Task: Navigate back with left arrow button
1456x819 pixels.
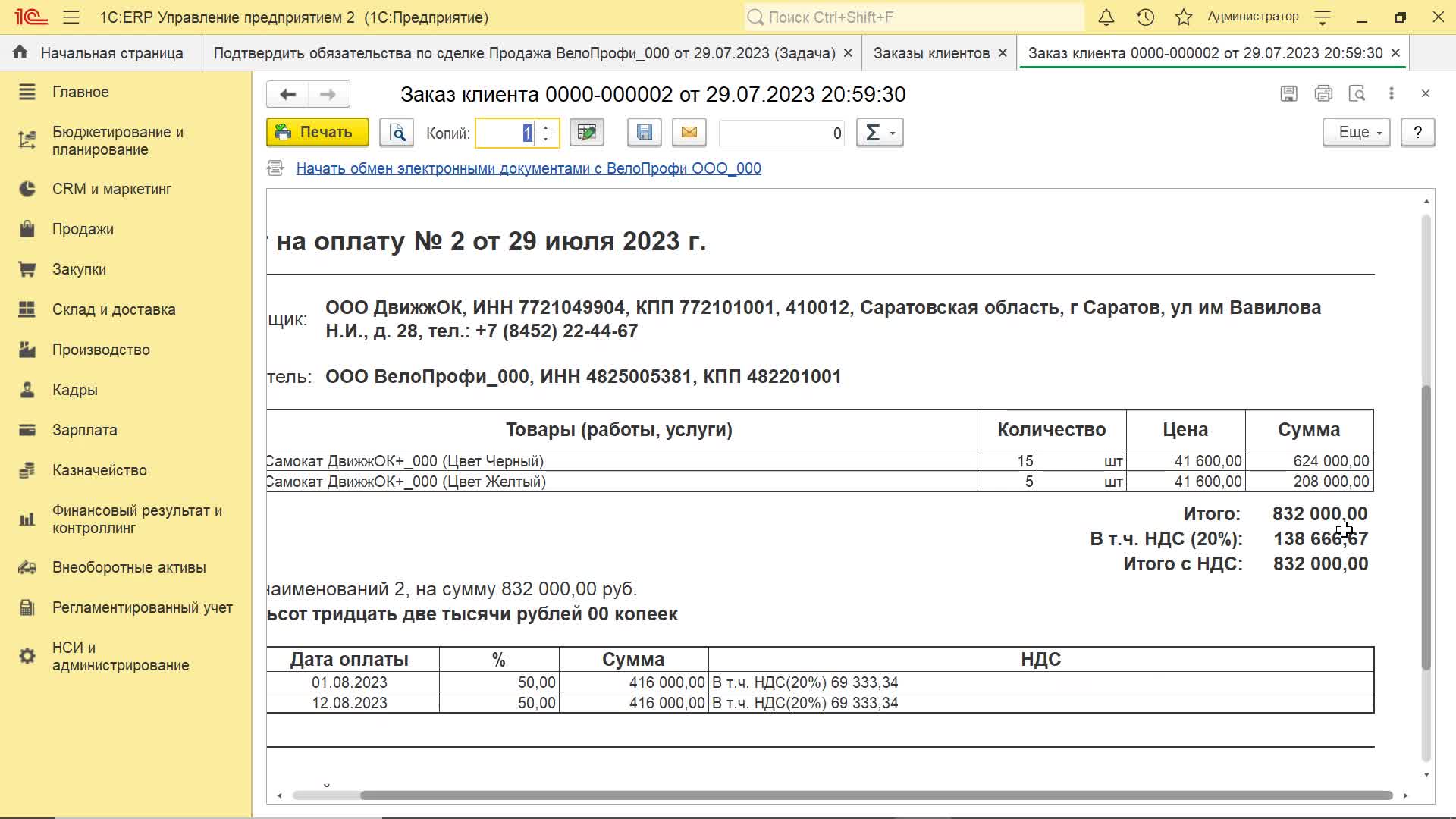Action: pos(287,94)
